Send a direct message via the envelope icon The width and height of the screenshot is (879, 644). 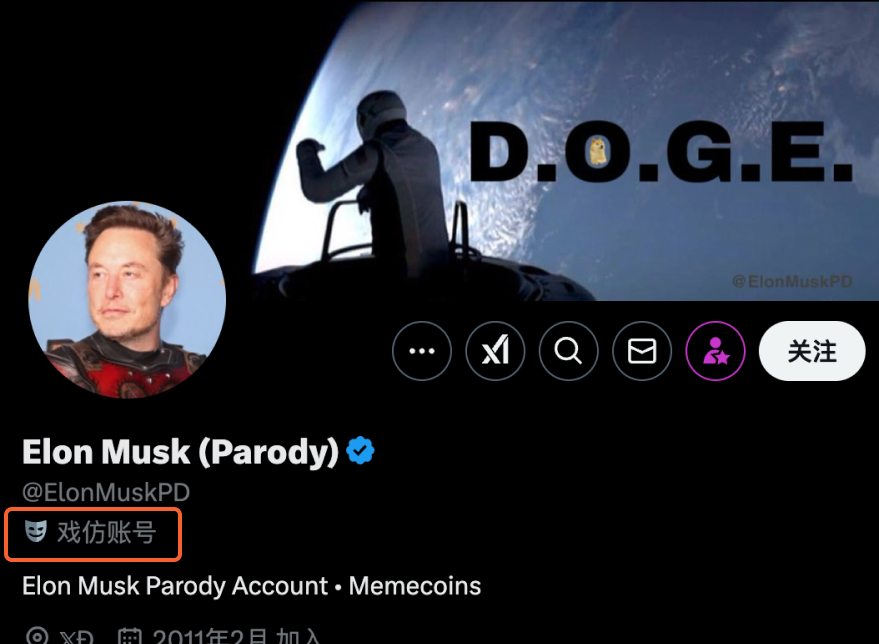[642, 351]
